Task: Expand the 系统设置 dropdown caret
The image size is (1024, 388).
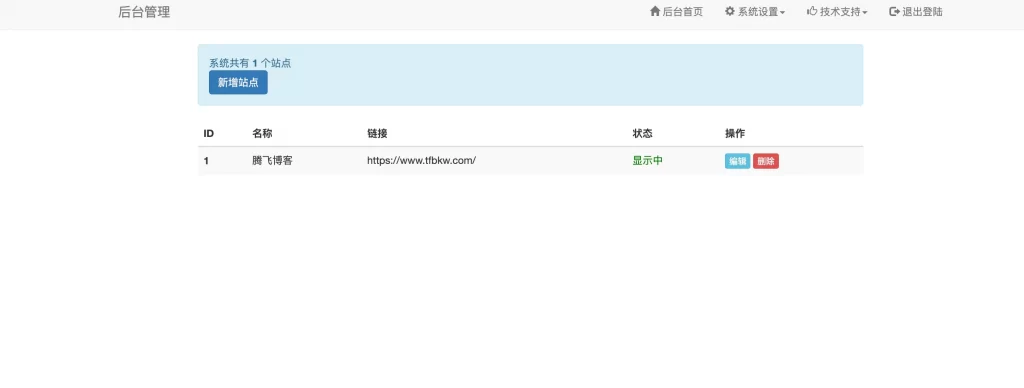Action: click(782, 12)
